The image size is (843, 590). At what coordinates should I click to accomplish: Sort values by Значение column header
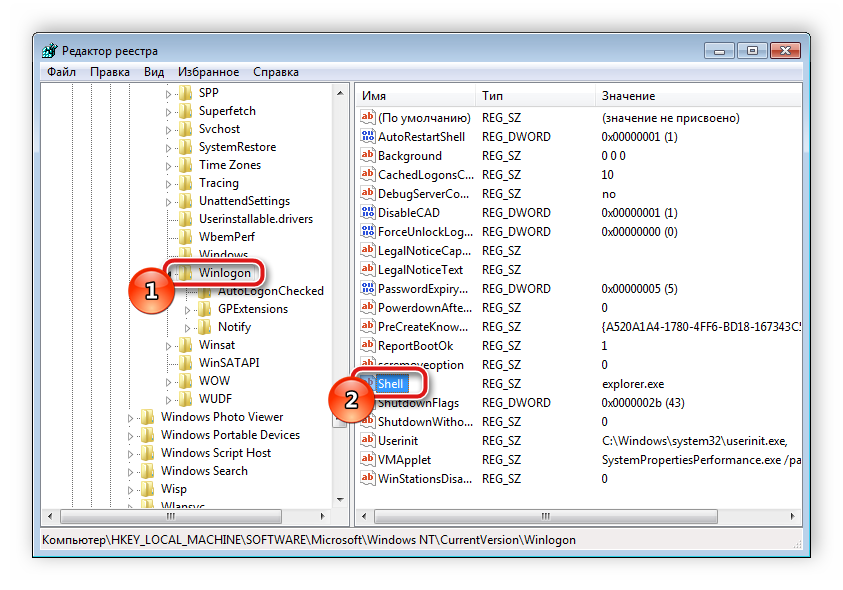(698, 96)
